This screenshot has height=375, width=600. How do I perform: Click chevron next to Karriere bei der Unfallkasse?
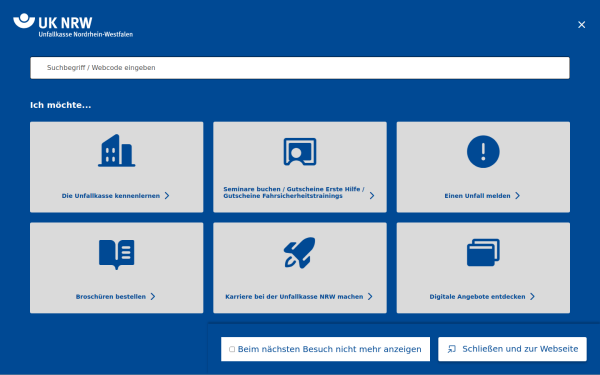click(x=370, y=297)
